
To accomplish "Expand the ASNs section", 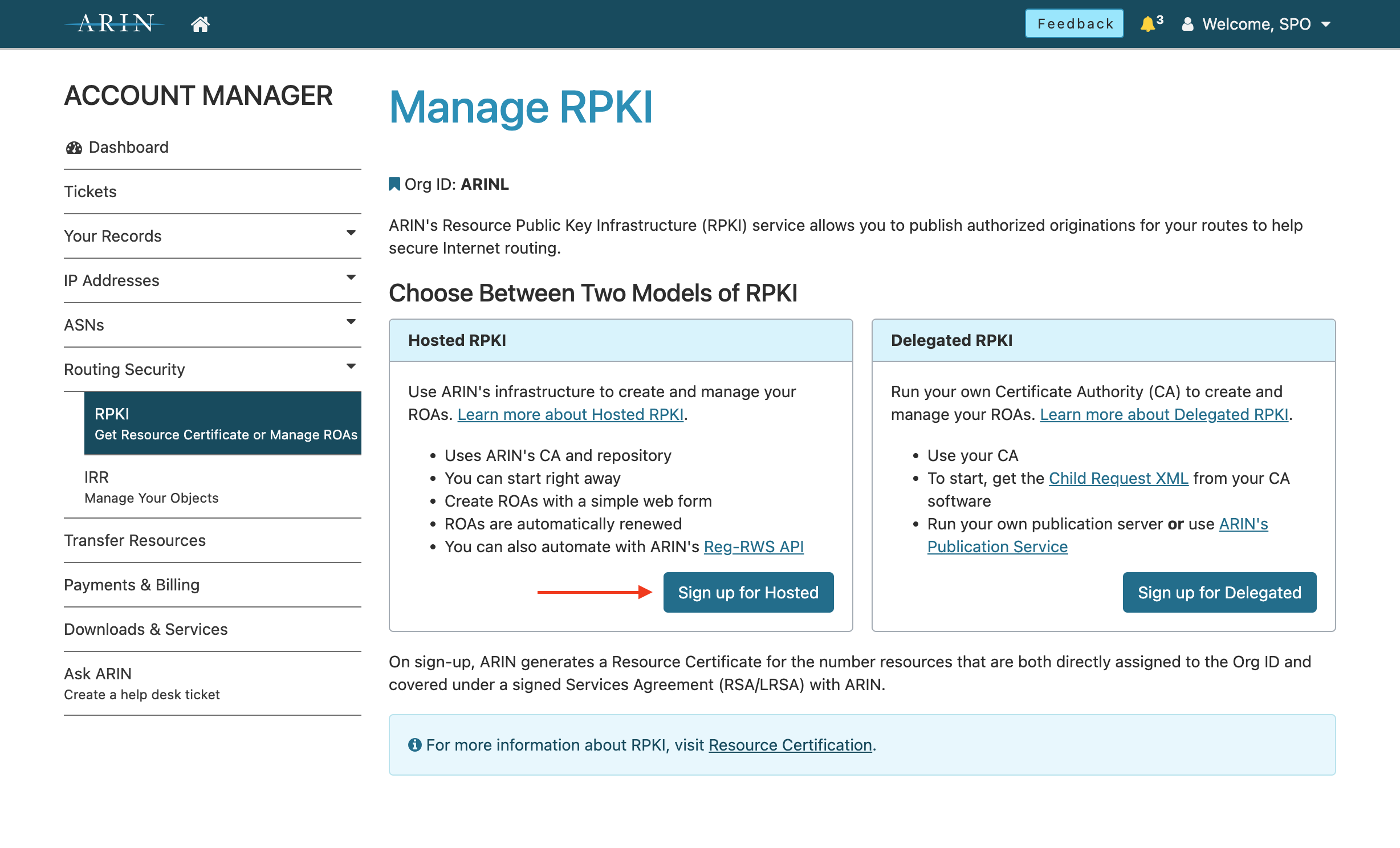I will pyautogui.click(x=212, y=325).
